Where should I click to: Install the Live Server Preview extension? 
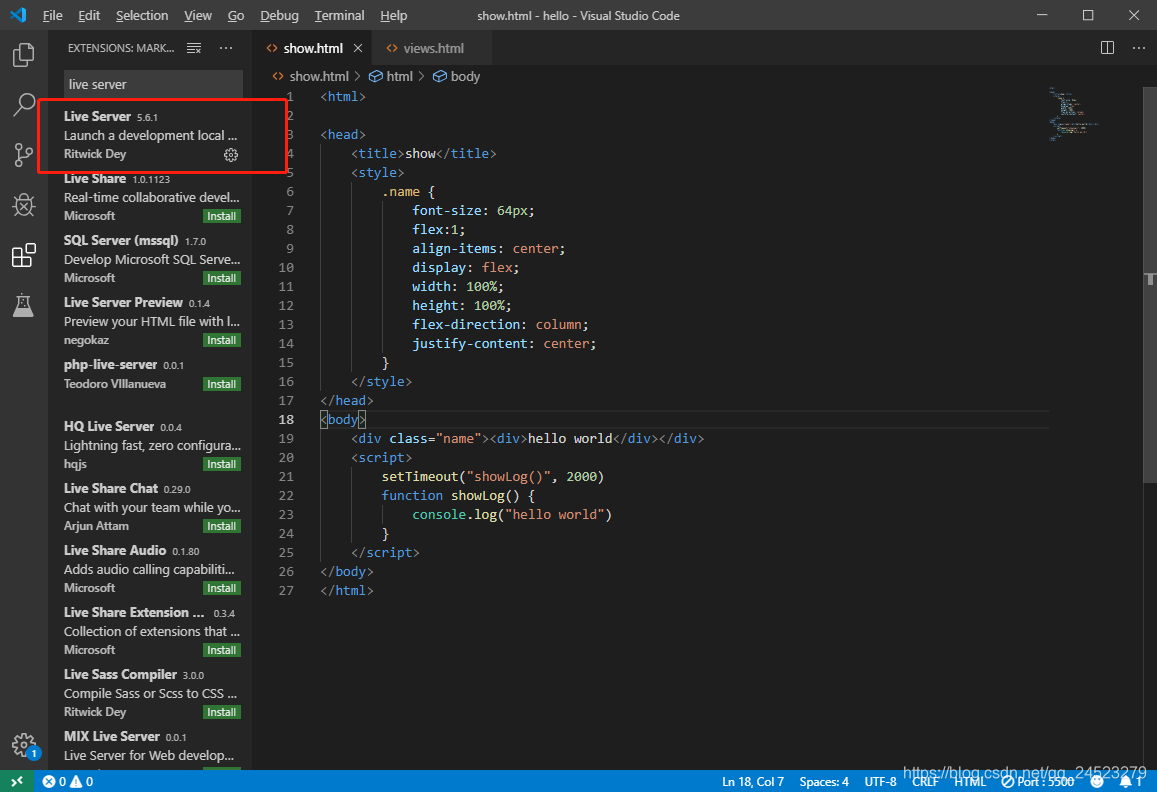(220, 339)
